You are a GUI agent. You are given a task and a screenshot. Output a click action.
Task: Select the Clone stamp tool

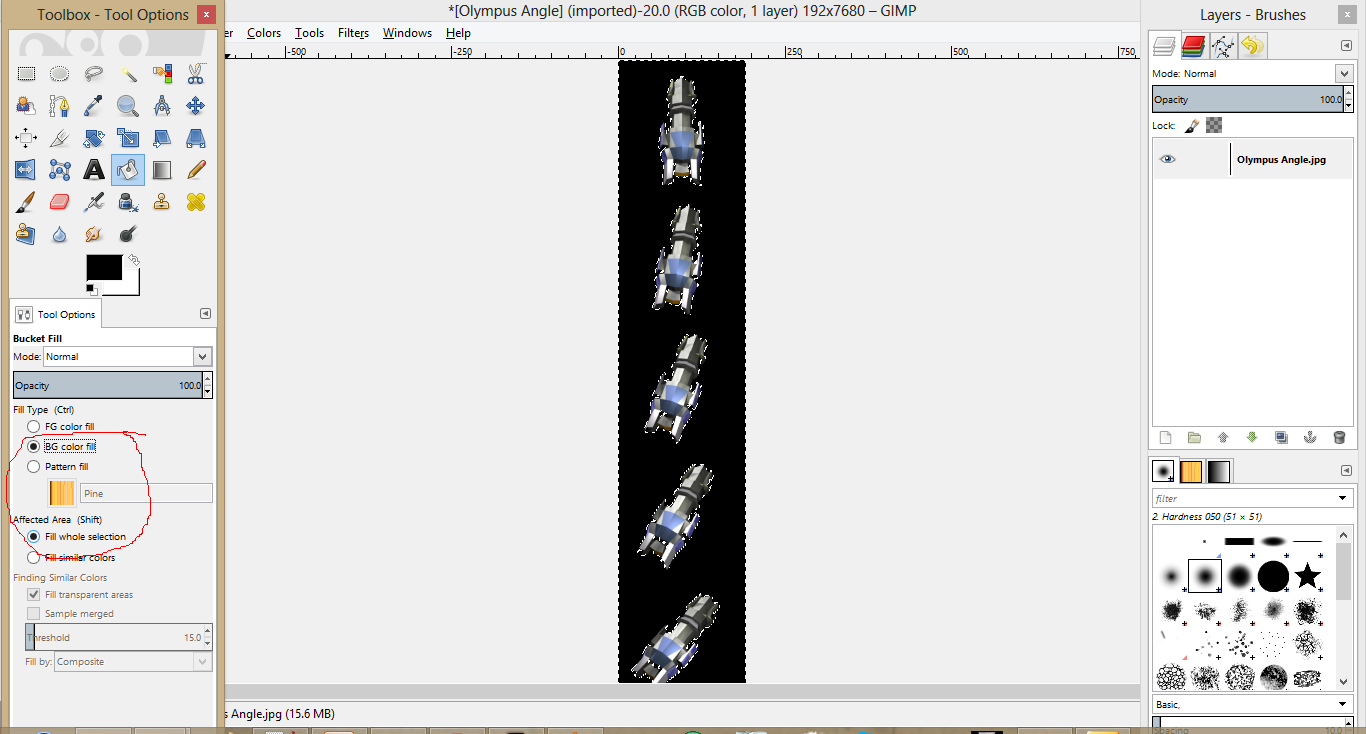[x=162, y=202]
